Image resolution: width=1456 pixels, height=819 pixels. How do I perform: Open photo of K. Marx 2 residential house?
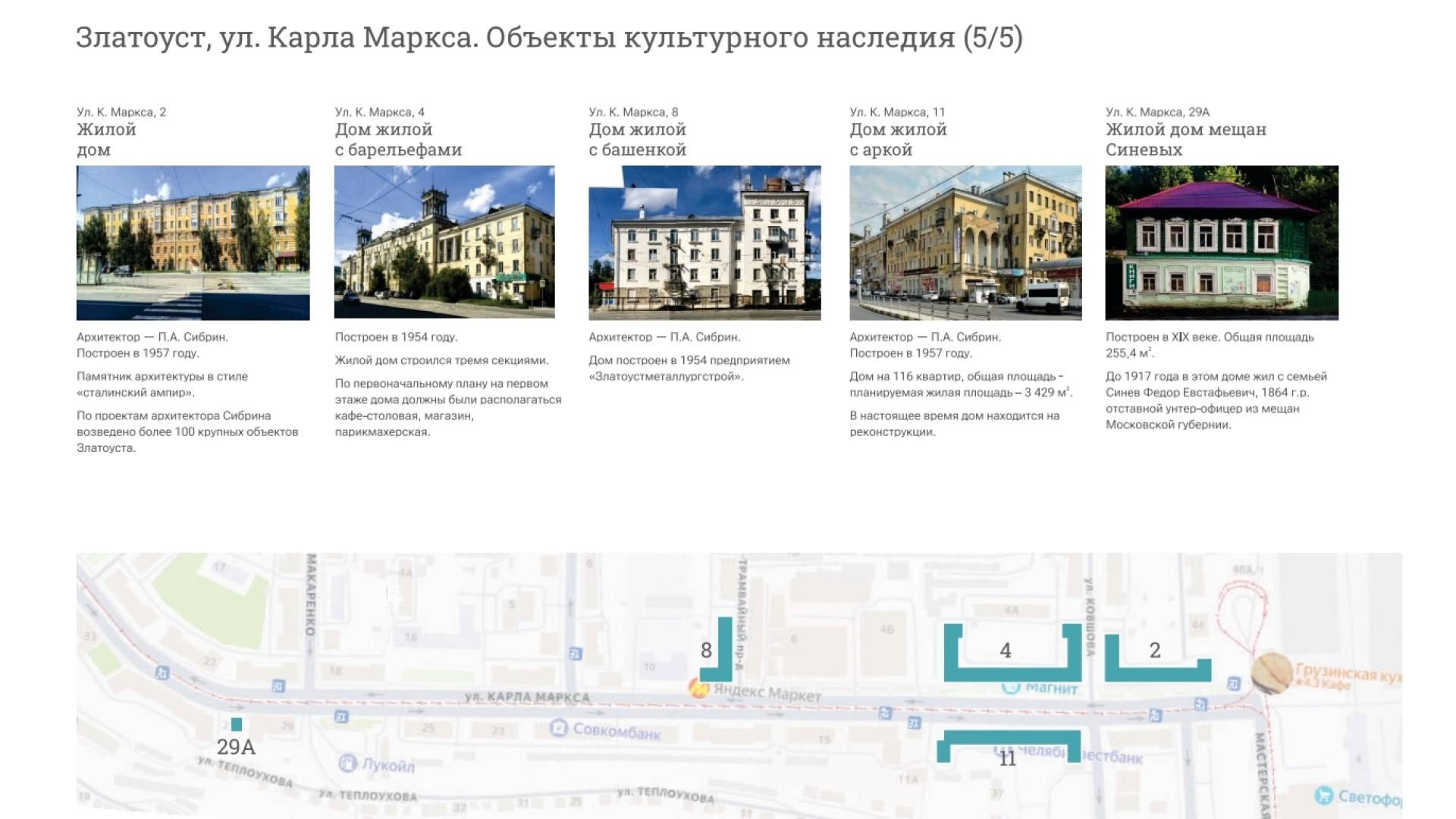click(x=193, y=243)
